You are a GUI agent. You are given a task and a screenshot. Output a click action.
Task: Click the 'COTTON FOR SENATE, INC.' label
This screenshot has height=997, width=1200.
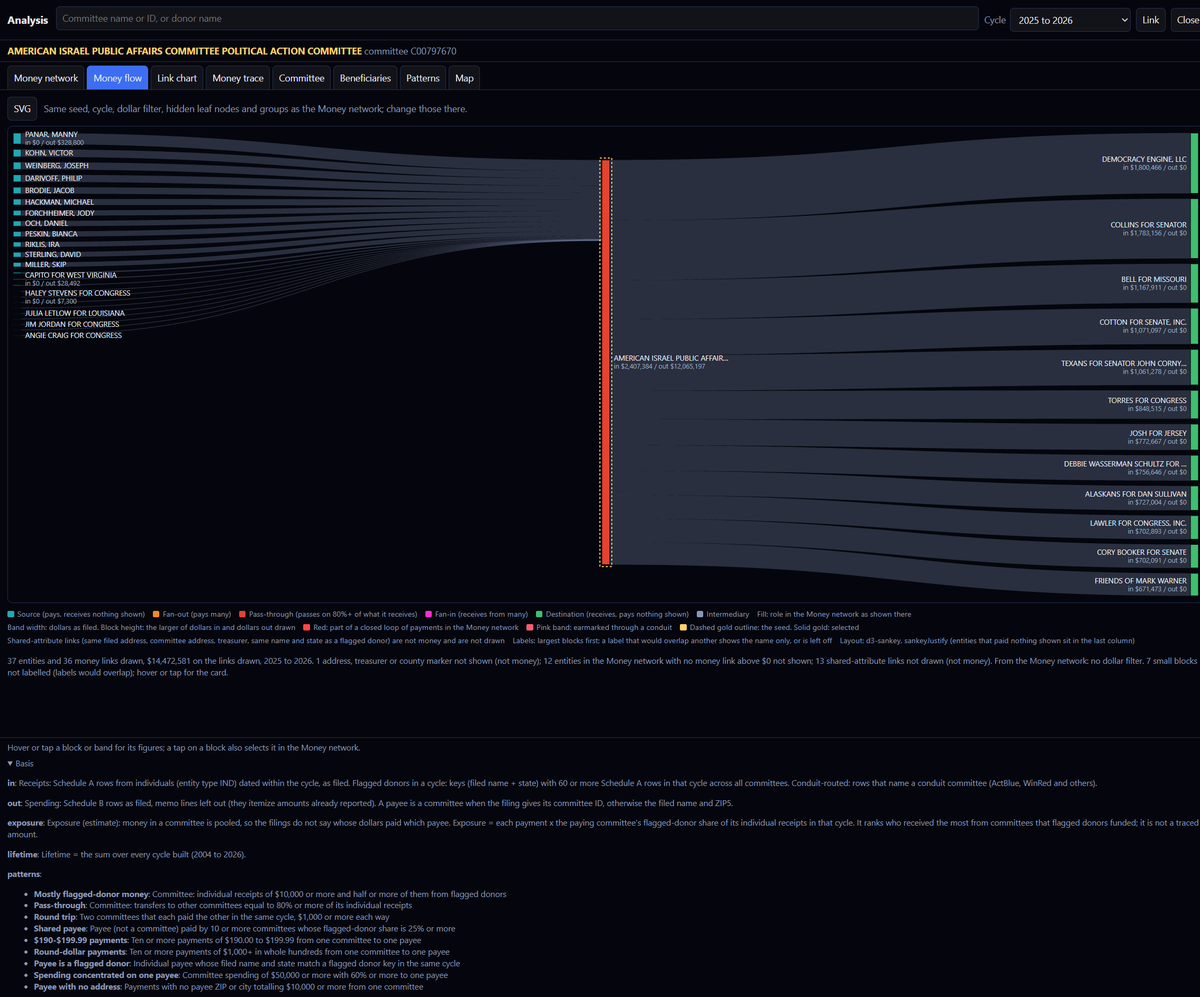[1143, 322]
